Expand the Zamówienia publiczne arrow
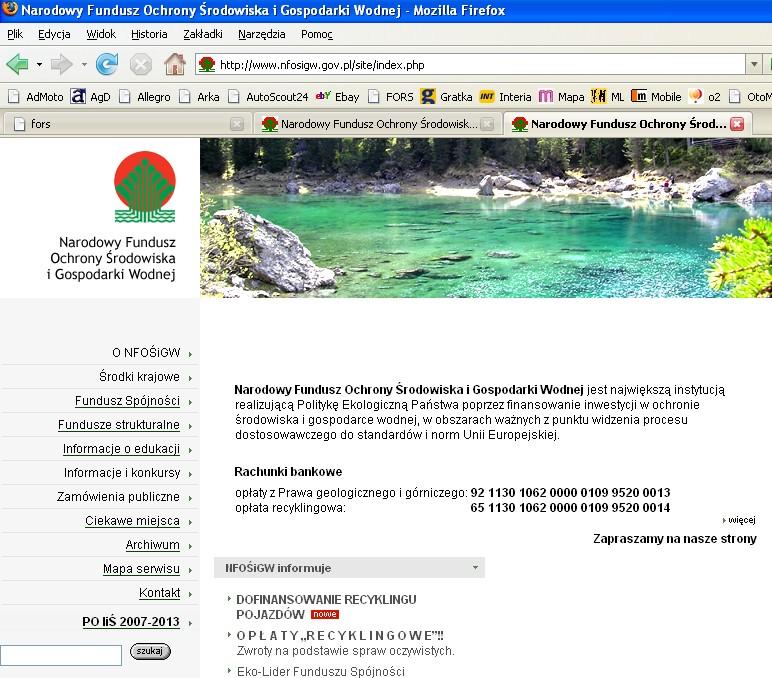The image size is (772, 678). 190,498
